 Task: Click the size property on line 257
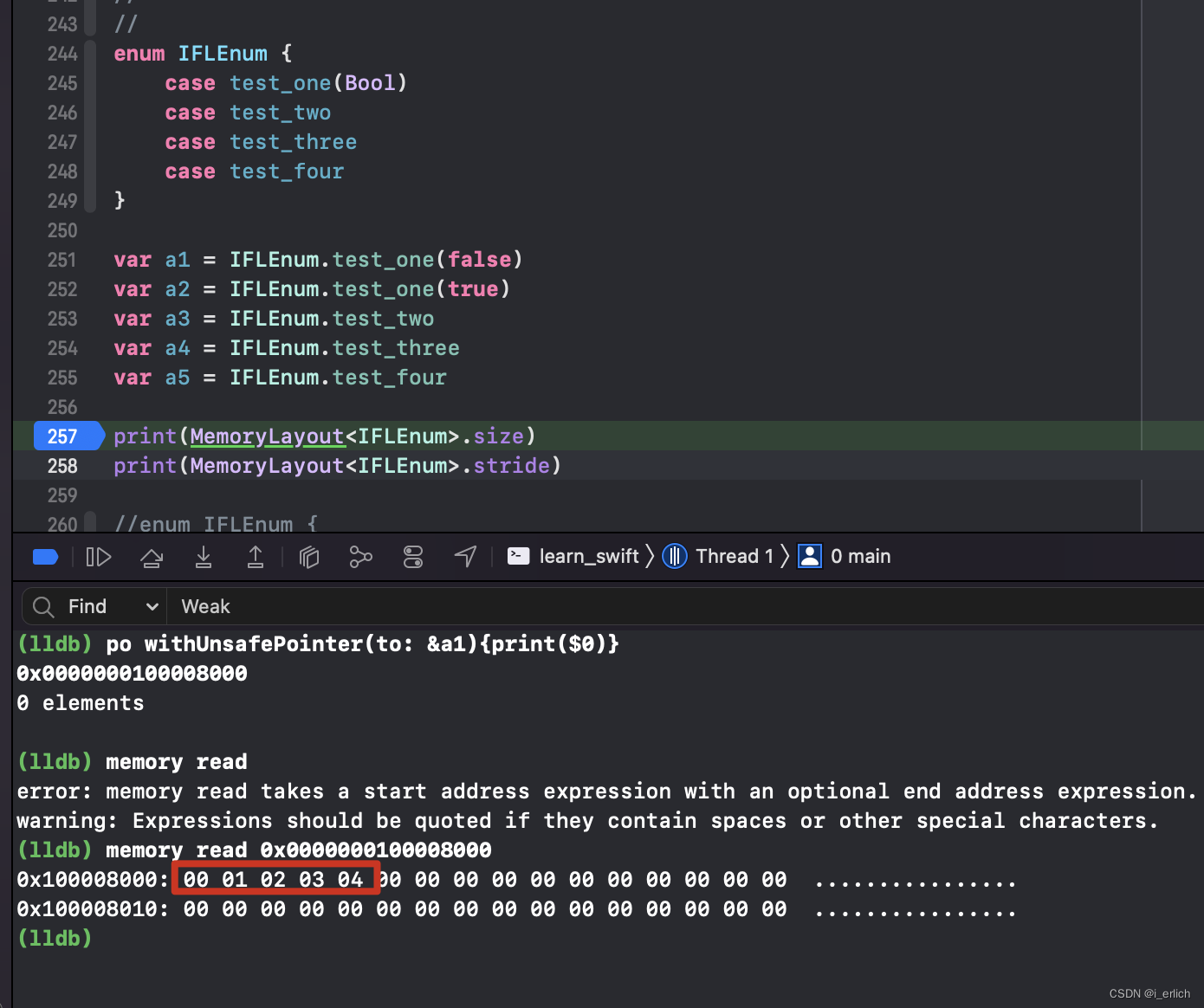[x=498, y=436]
